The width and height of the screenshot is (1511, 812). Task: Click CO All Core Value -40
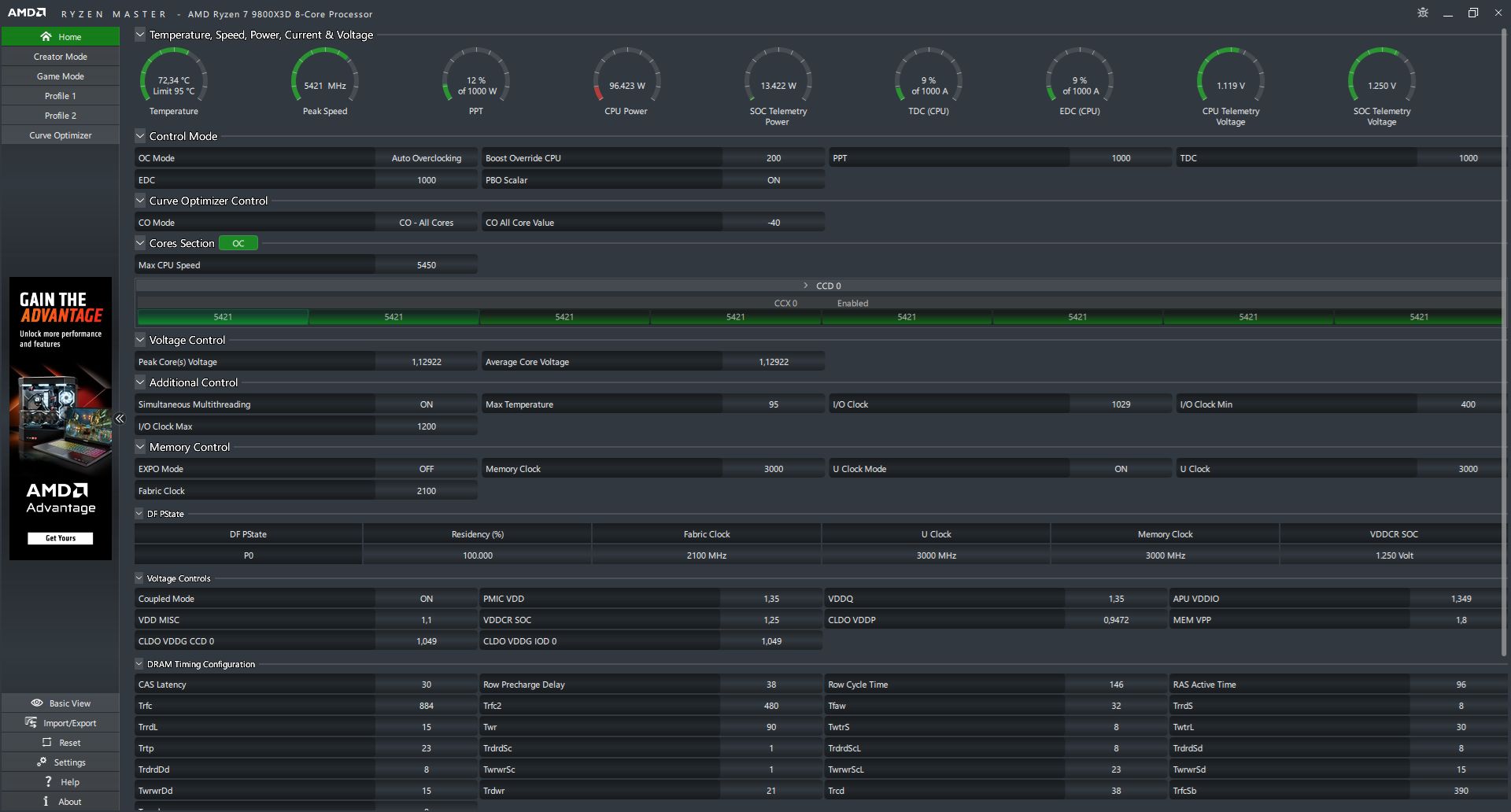774,223
